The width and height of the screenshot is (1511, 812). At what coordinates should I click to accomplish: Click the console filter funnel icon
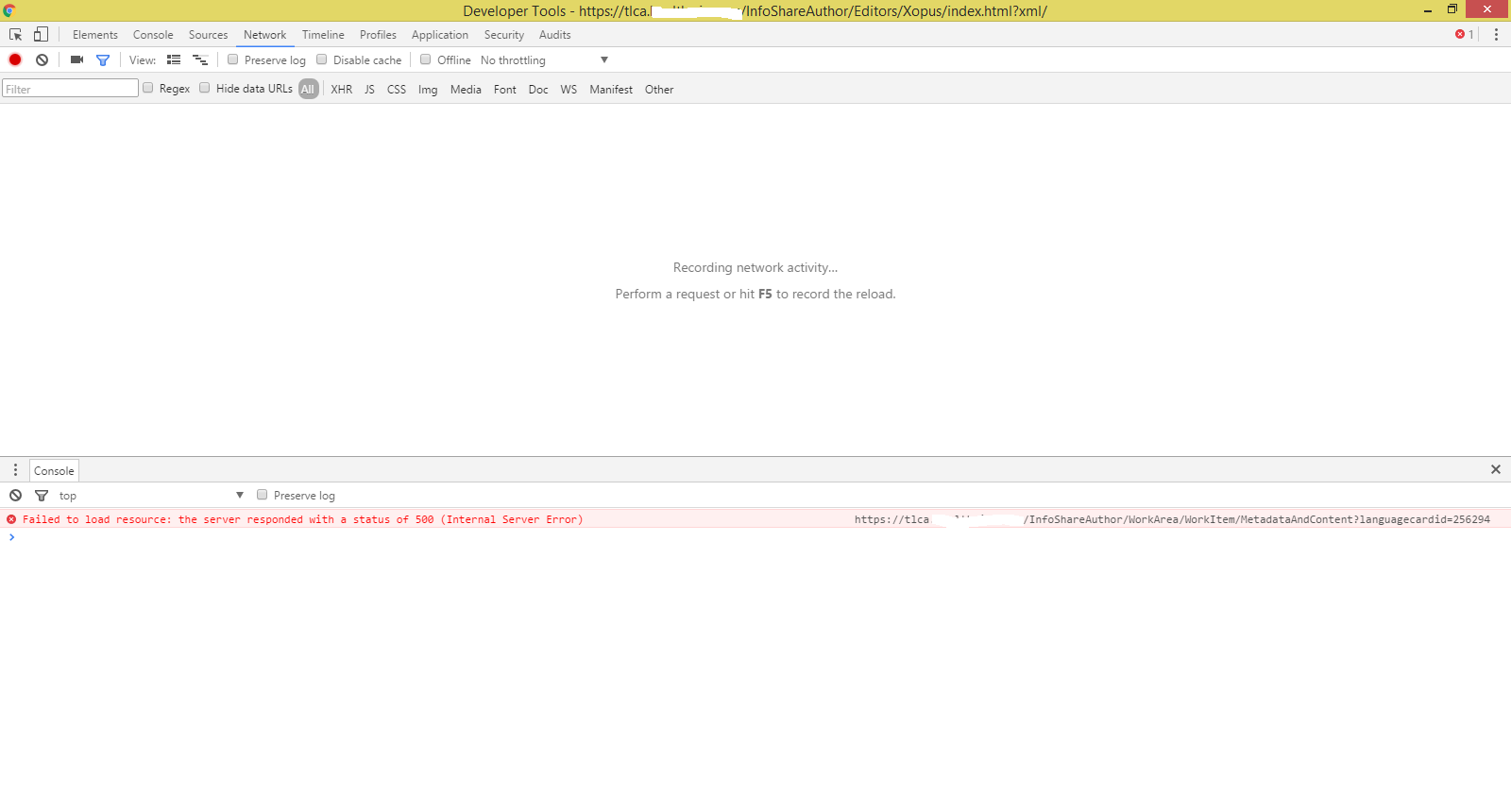pyautogui.click(x=42, y=496)
